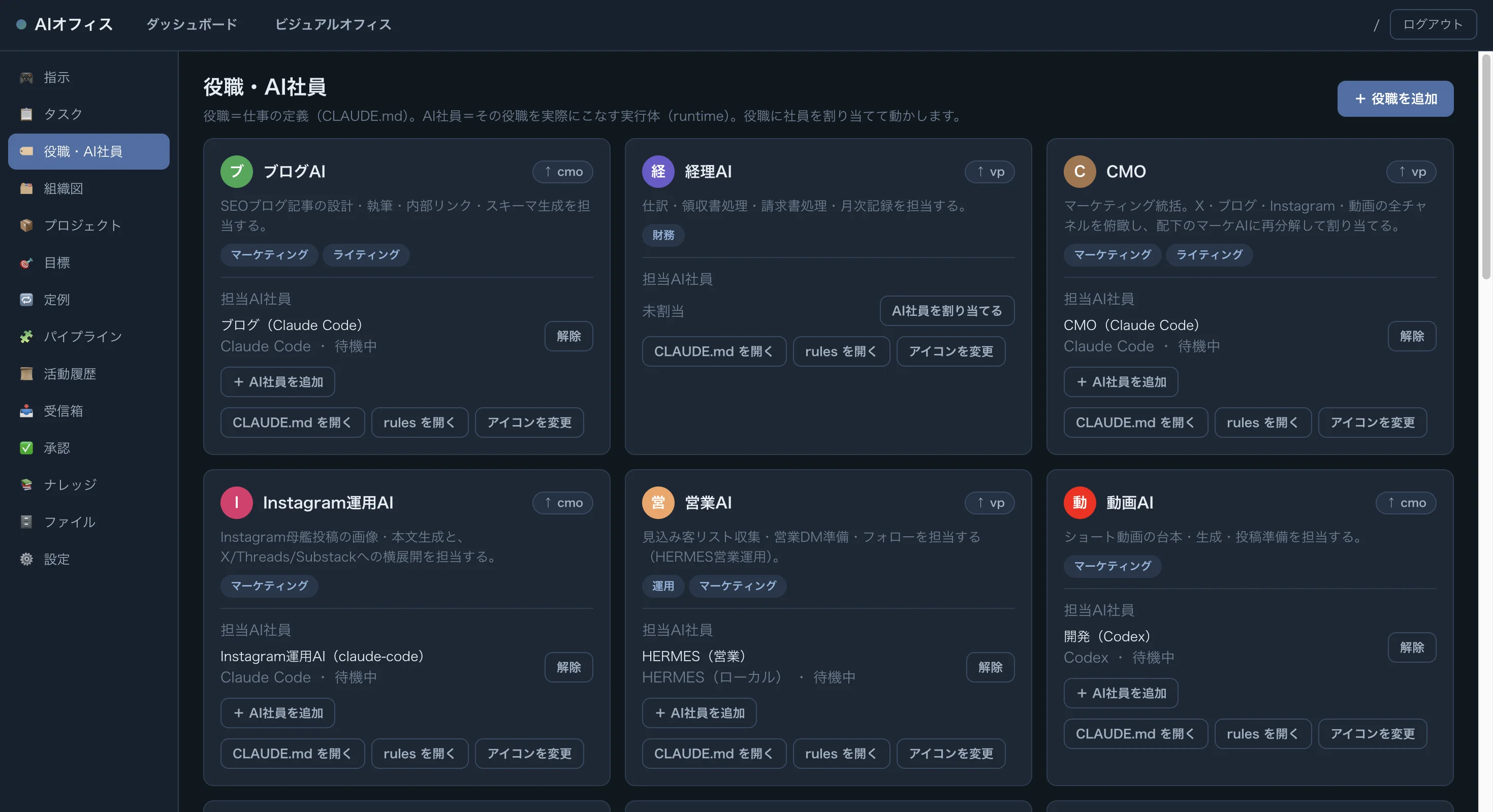Screen dimensions: 1493x812
Task: Click the ナレッジ books icon
Action: pyautogui.click(x=26, y=485)
